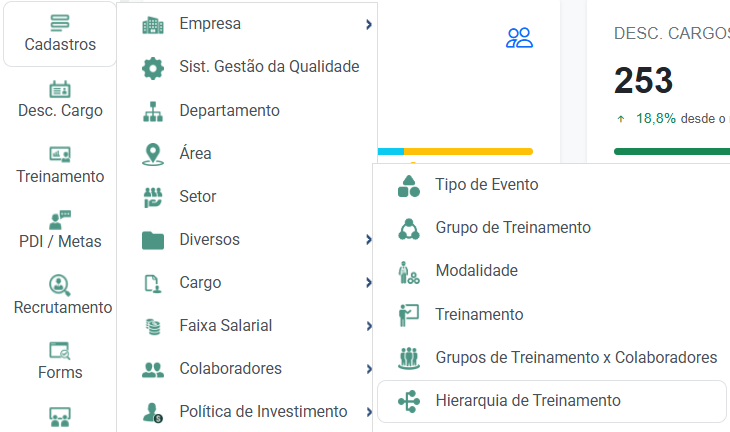The image size is (730, 432).
Task: Click the green Desc. Cargos progress bar
Action: point(672,151)
